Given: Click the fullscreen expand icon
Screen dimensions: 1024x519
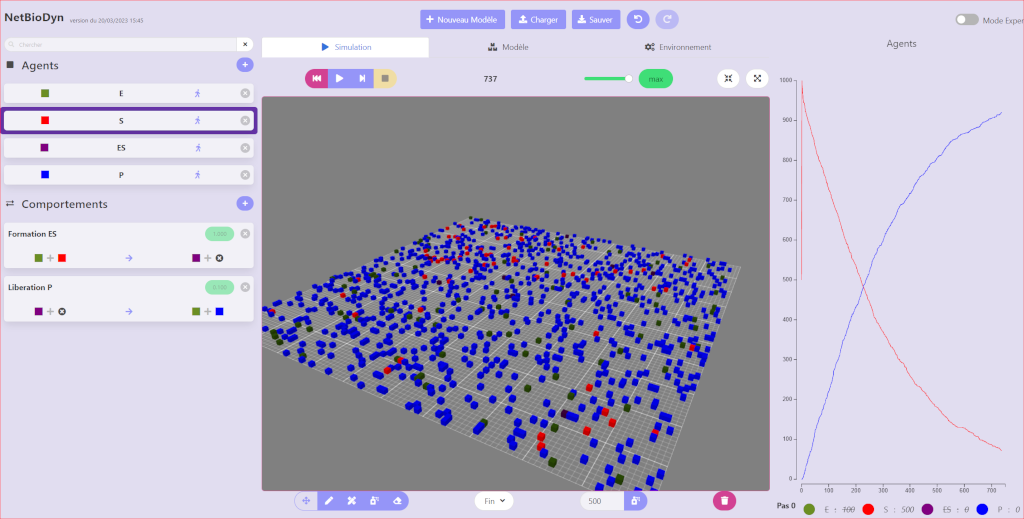Looking at the screenshot, I should pyautogui.click(x=757, y=78).
